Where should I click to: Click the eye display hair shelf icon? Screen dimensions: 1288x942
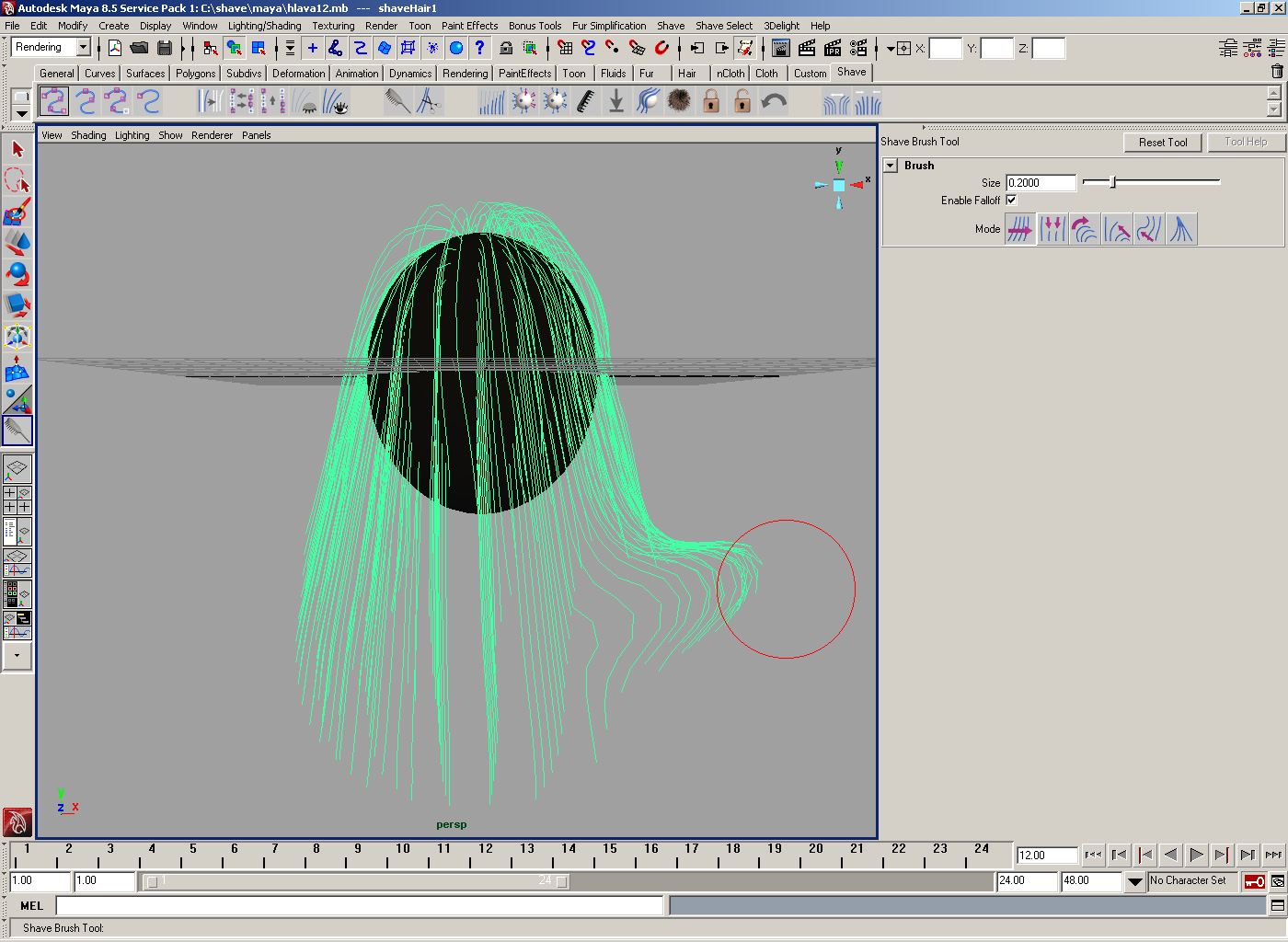[337, 101]
